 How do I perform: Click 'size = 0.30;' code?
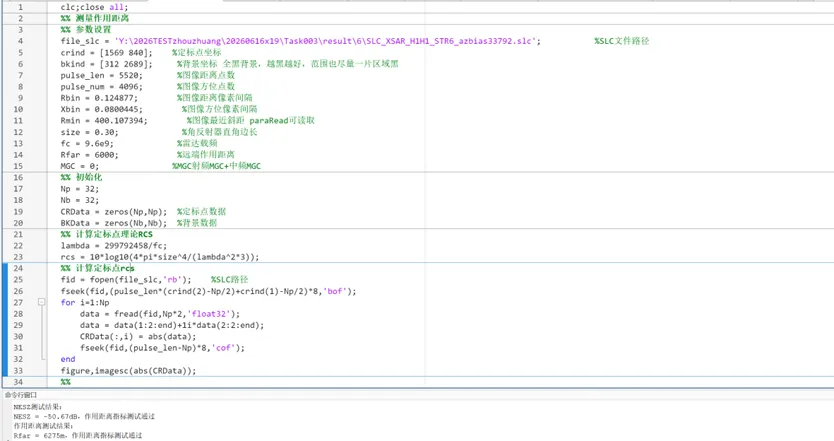tap(89, 132)
